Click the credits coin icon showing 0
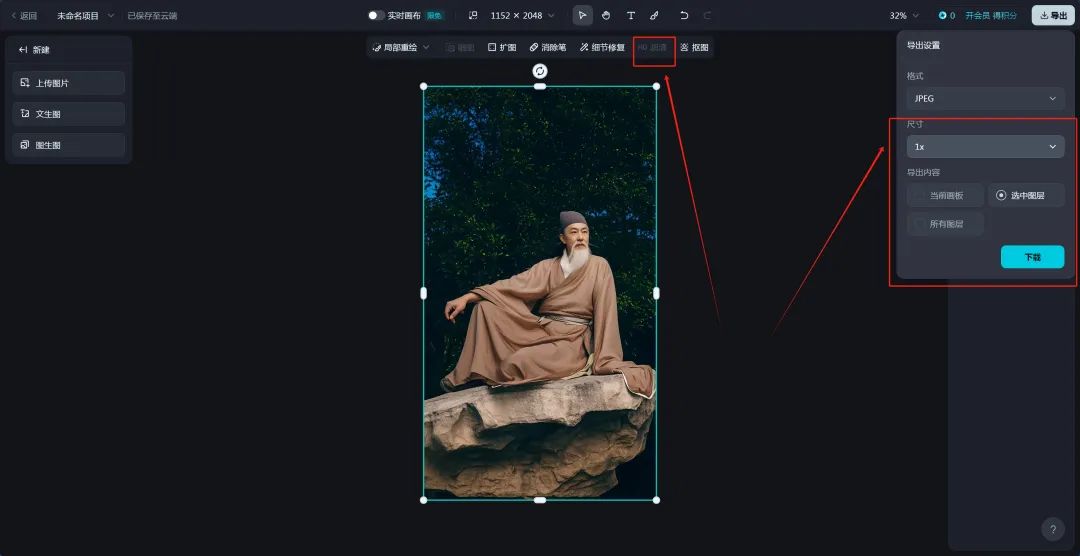This screenshot has height=556, width=1080. (x=943, y=15)
